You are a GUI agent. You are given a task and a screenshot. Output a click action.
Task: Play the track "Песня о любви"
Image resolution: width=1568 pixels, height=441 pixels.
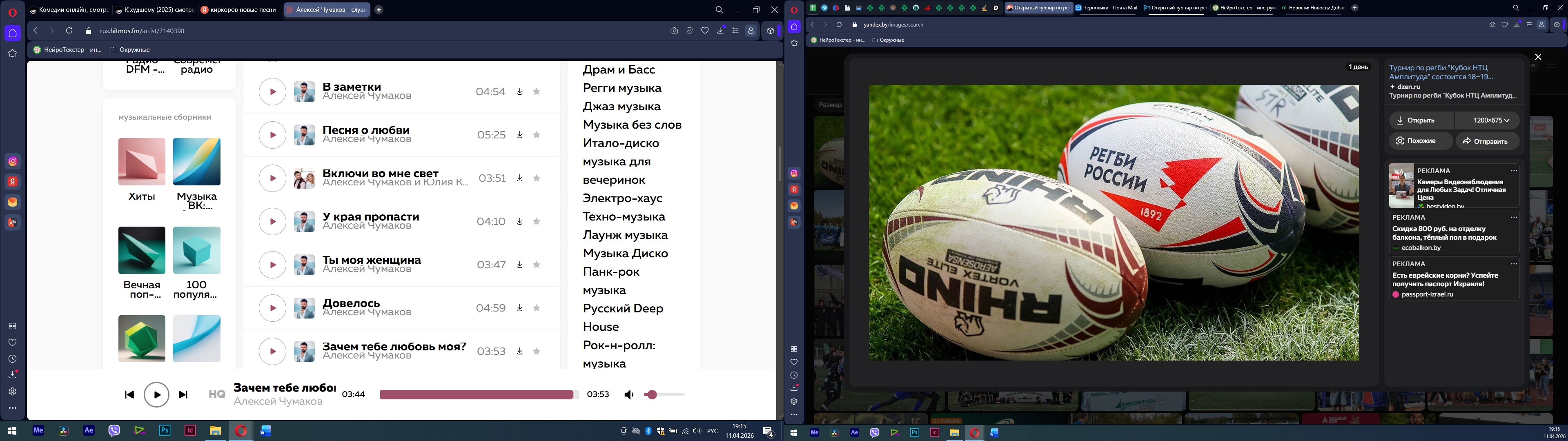click(272, 135)
